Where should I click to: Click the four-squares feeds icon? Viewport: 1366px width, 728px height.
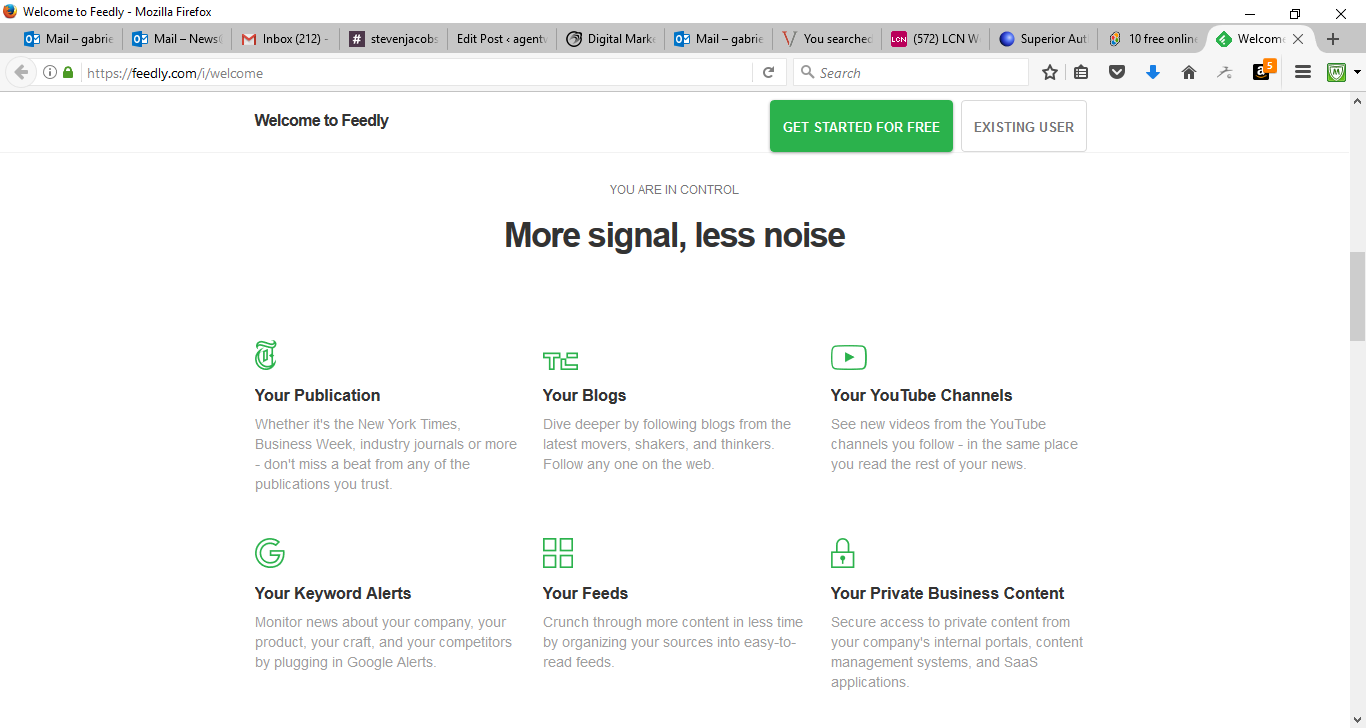tap(558, 553)
